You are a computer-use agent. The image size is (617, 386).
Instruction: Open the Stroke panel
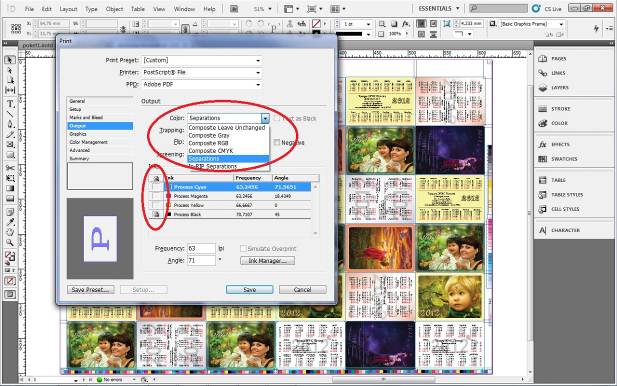pos(554,109)
